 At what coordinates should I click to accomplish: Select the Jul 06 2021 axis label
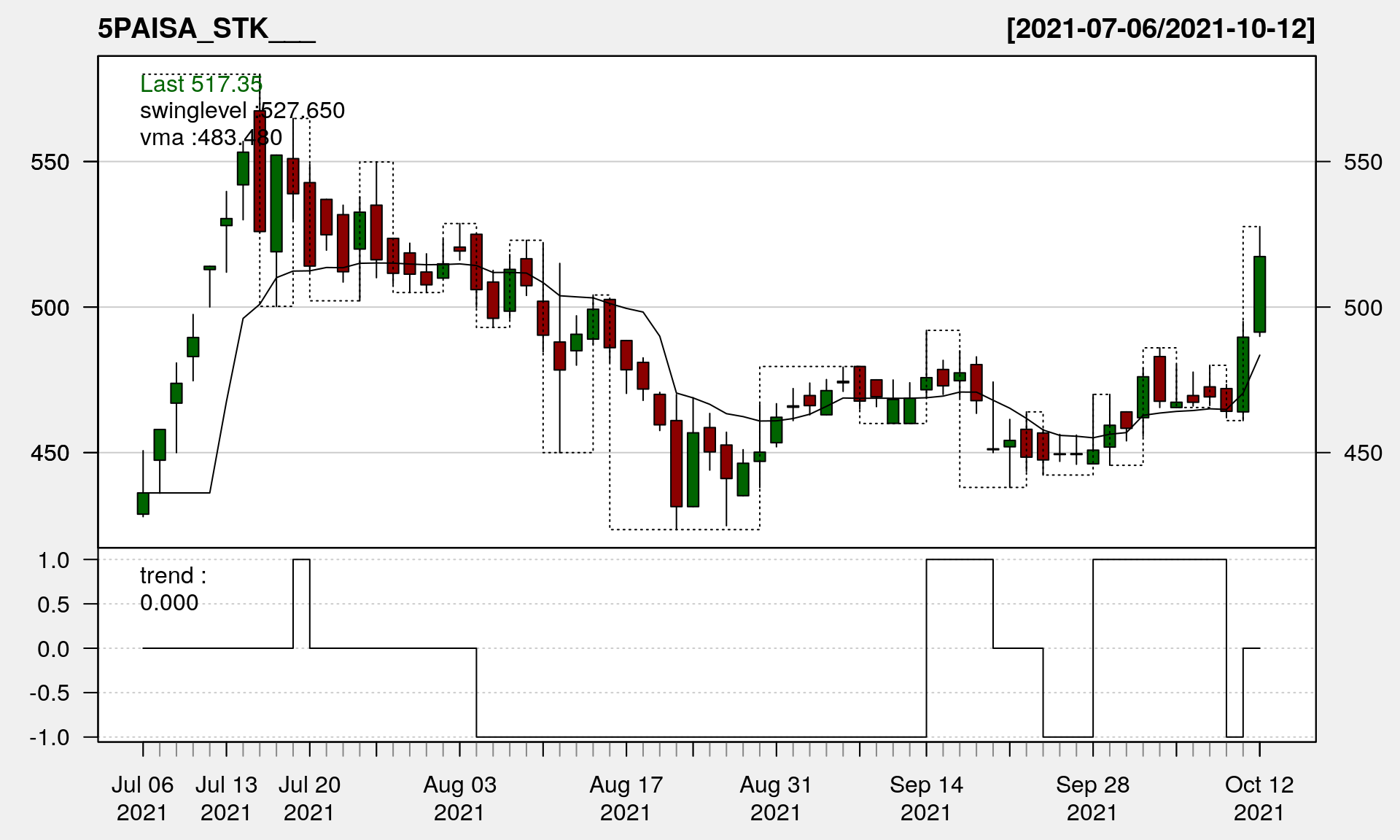coord(142,798)
